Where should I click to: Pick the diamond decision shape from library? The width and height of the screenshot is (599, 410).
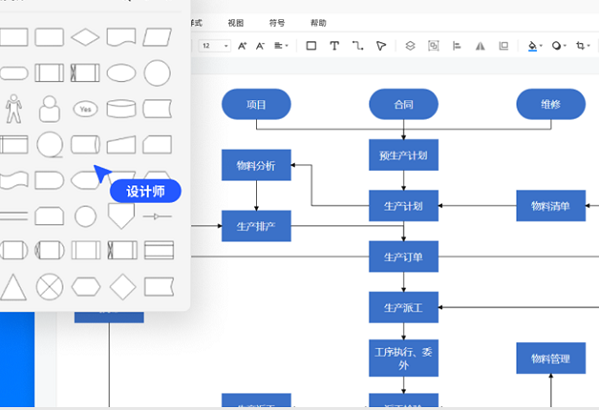point(85,37)
